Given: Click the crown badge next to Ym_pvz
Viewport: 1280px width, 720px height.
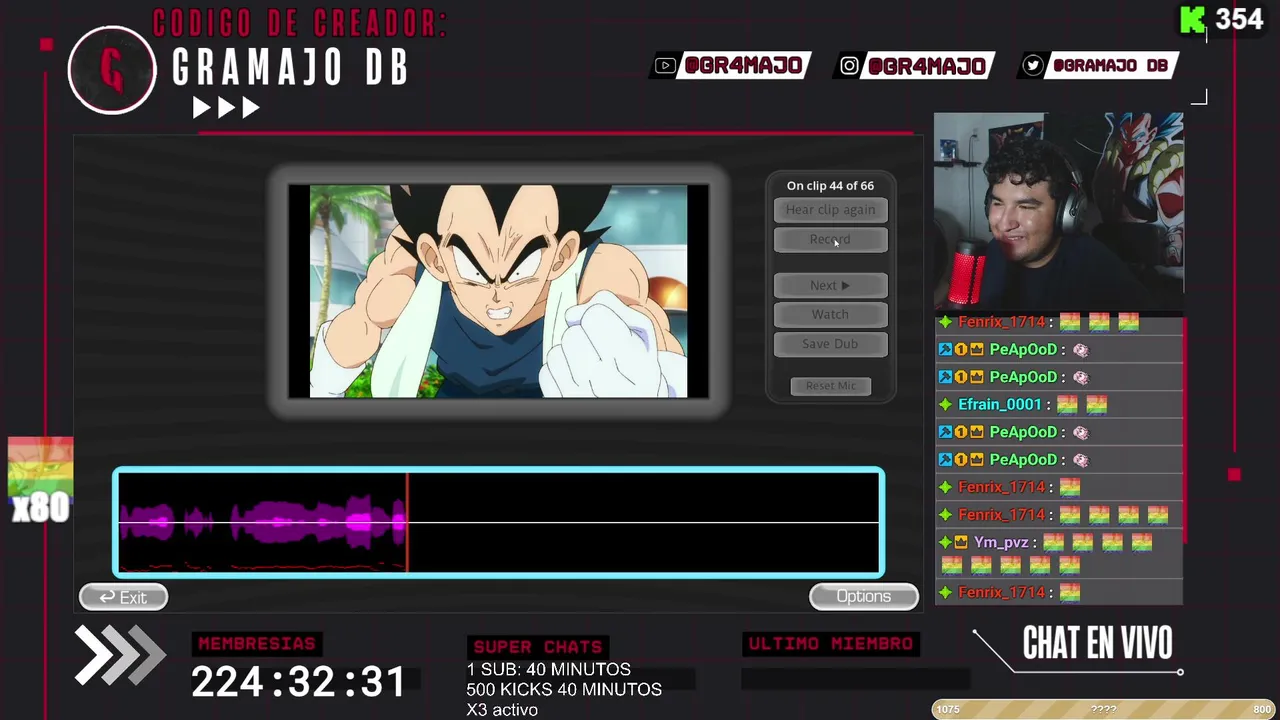Looking at the screenshot, I should pyautogui.click(x=961, y=542).
